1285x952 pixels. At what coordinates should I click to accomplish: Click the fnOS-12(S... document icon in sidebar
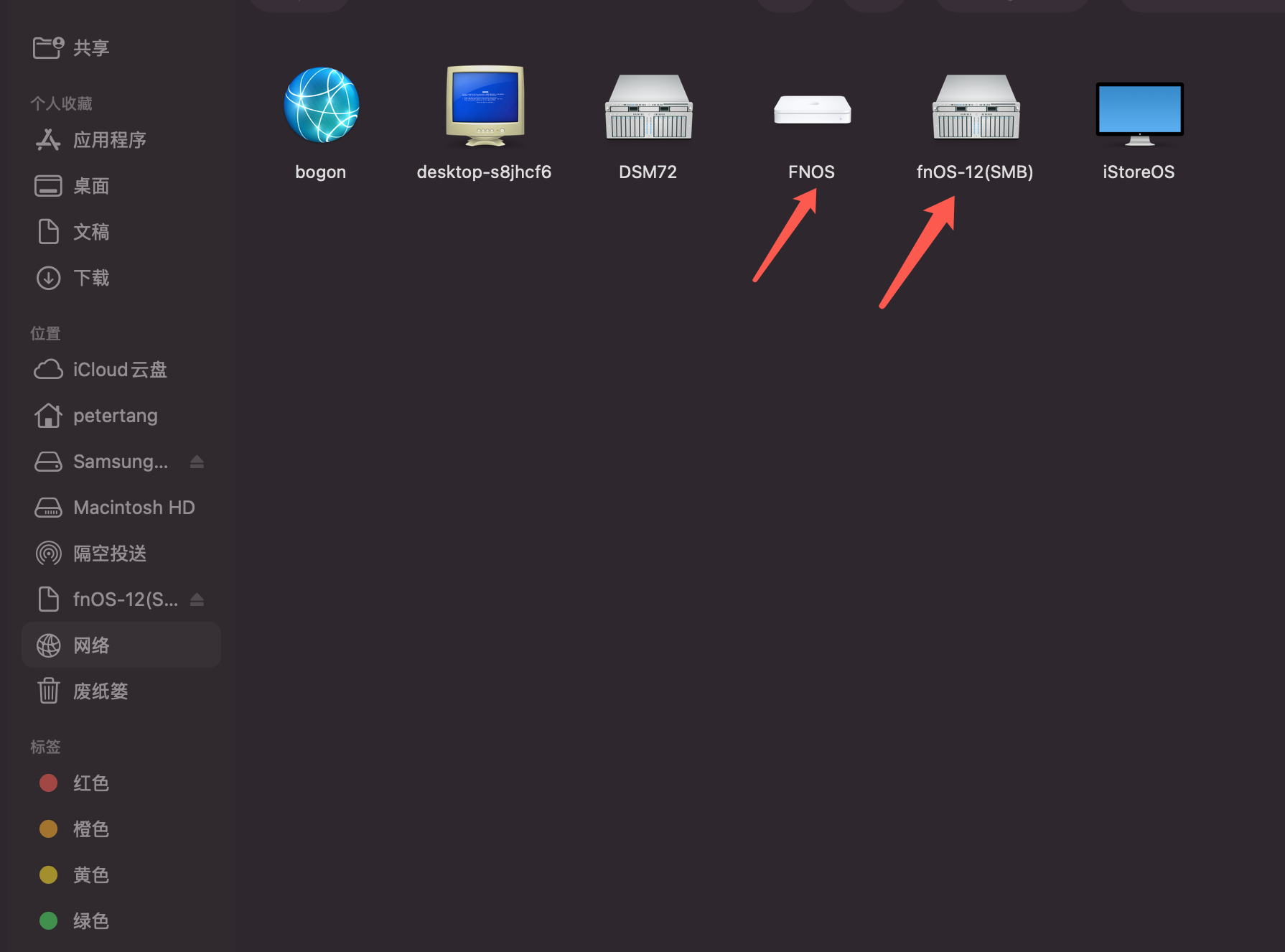pyautogui.click(x=48, y=599)
